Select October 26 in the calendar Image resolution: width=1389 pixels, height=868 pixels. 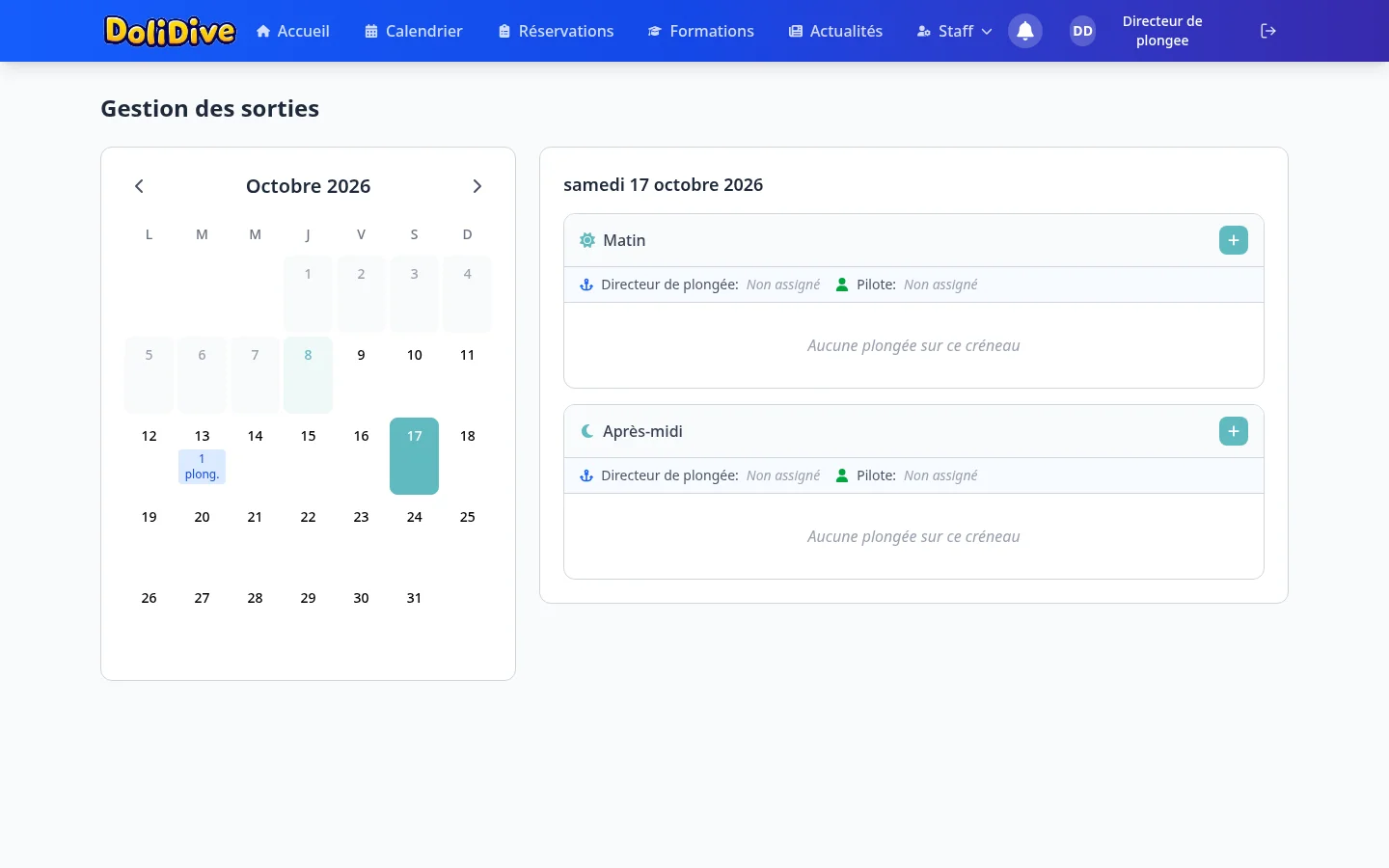tap(149, 618)
